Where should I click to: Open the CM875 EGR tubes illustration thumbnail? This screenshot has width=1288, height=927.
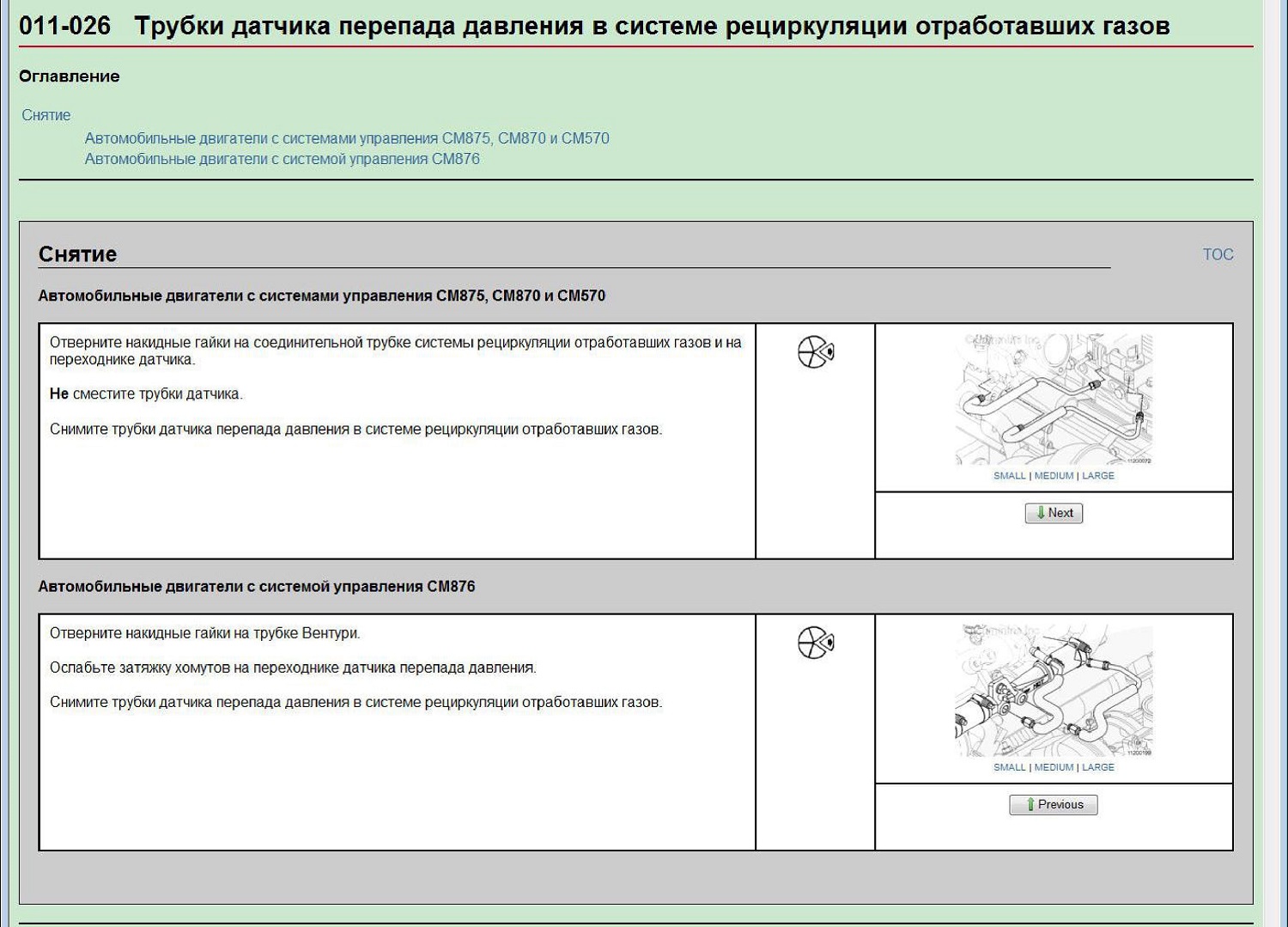tap(1054, 399)
